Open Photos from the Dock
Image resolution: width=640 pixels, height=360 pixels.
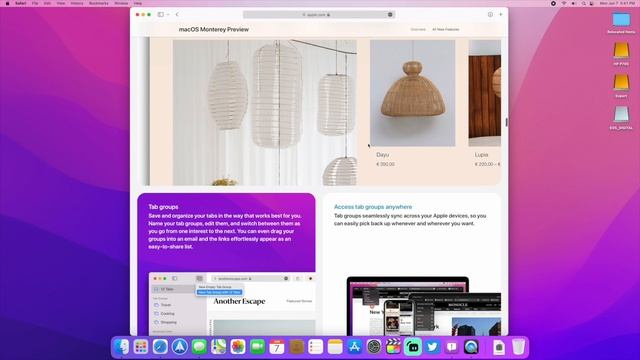[238, 347]
